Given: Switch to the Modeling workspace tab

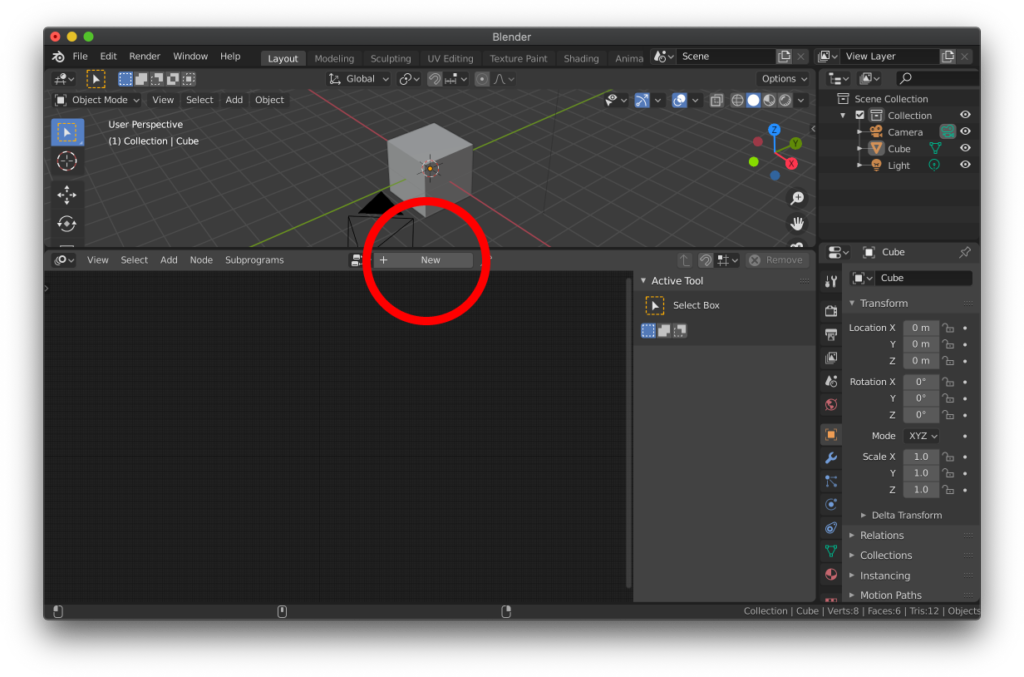Looking at the screenshot, I should 334,59.
